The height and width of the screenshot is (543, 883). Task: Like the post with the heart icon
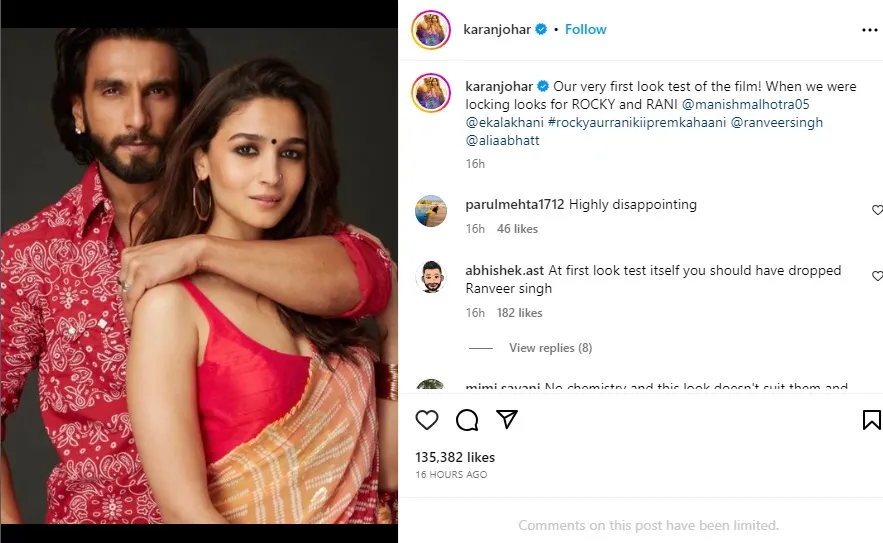(x=427, y=420)
